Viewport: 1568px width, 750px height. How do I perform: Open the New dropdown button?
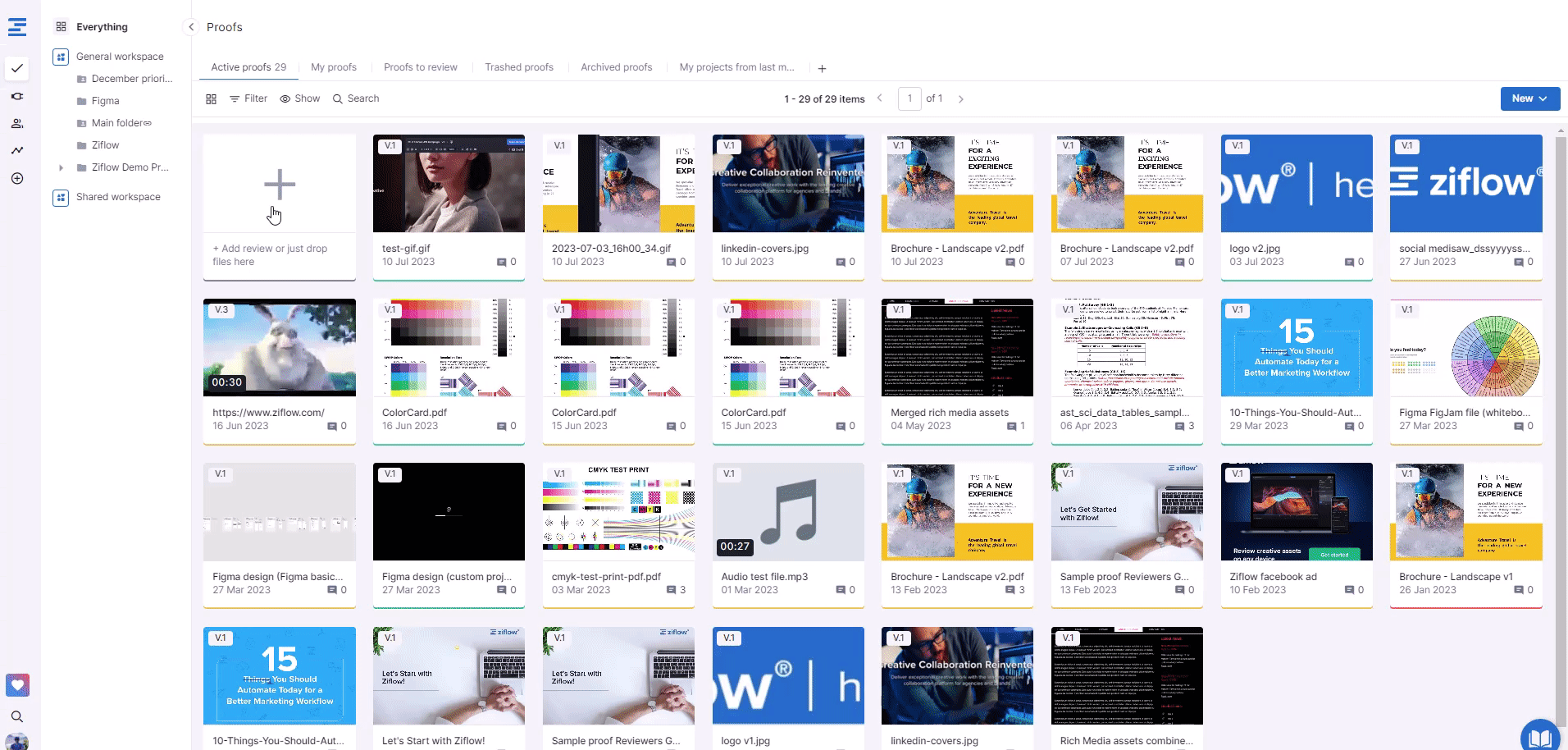click(1529, 98)
